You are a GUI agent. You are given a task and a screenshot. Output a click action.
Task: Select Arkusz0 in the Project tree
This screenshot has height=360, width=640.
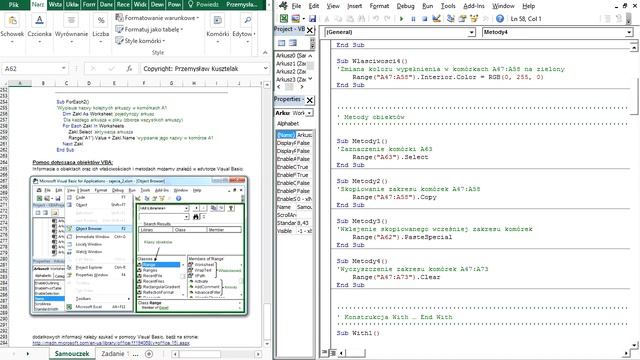[291, 56]
